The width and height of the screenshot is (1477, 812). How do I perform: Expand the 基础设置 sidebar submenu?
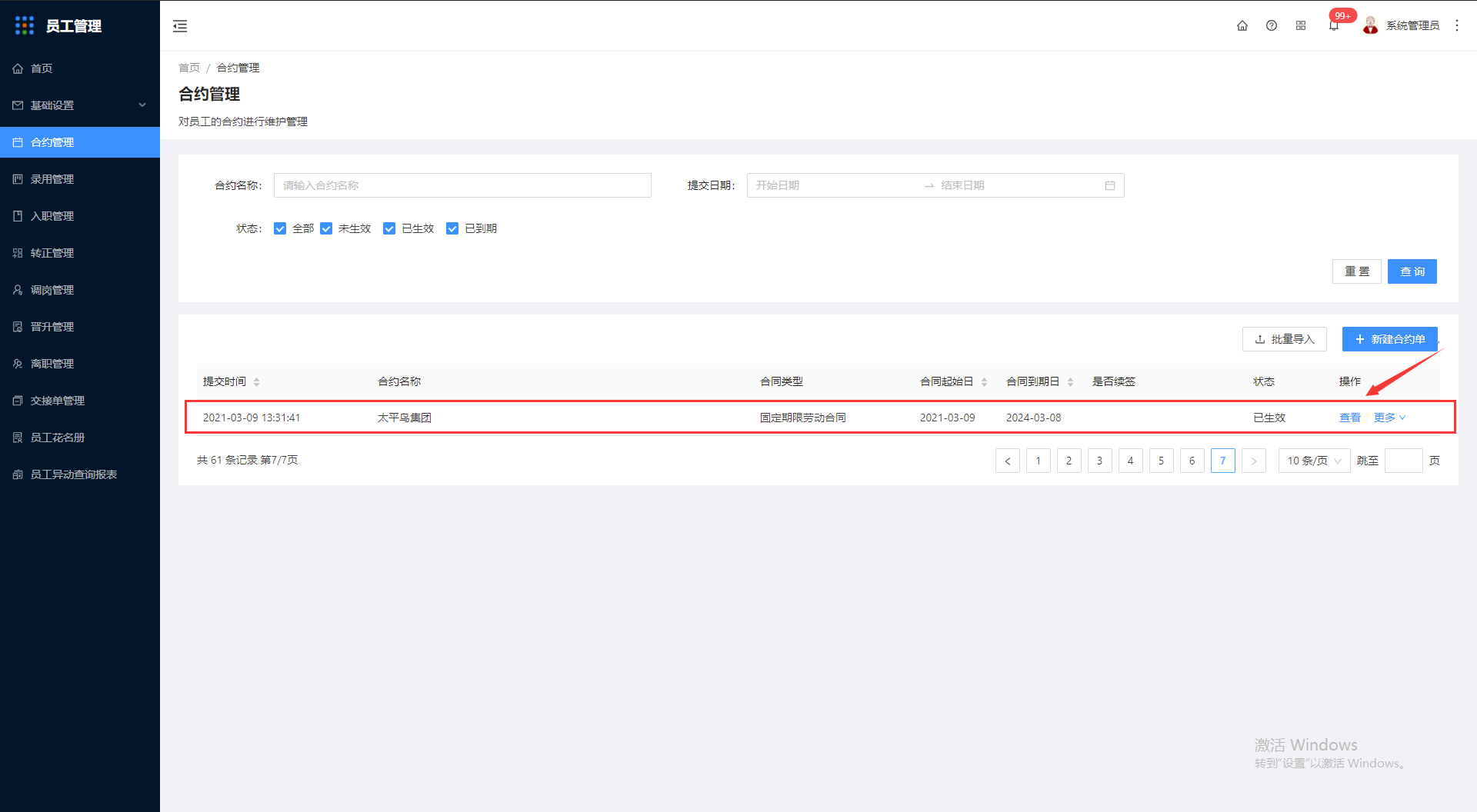[80, 105]
